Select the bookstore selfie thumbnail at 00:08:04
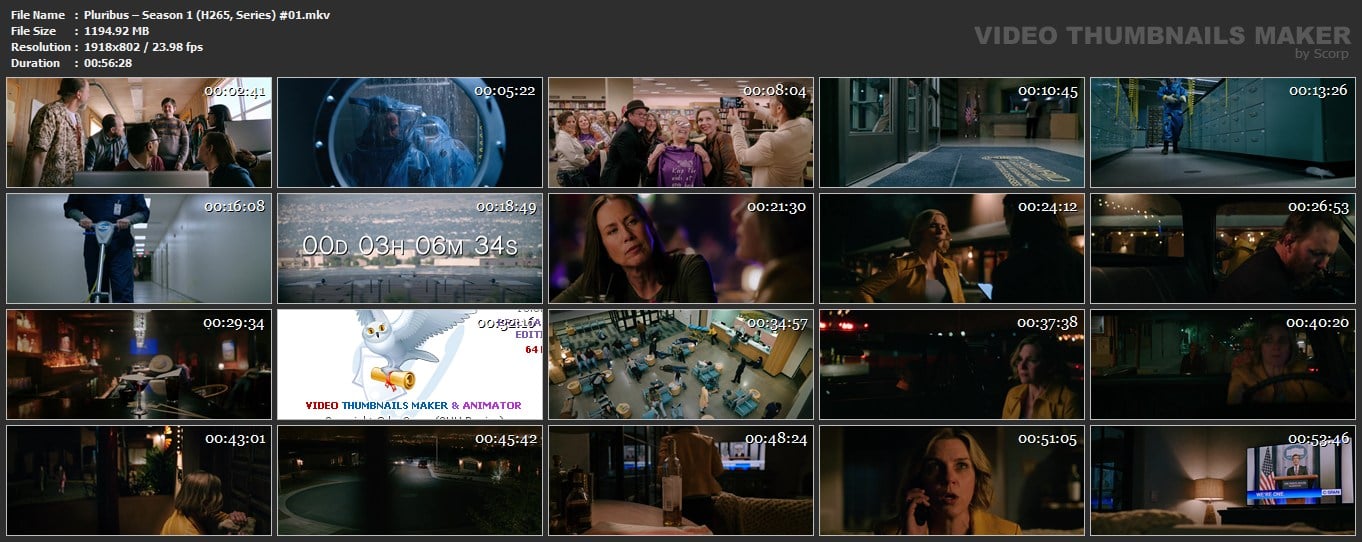The width and height of the screenshot is (1362, 542). 681,133
